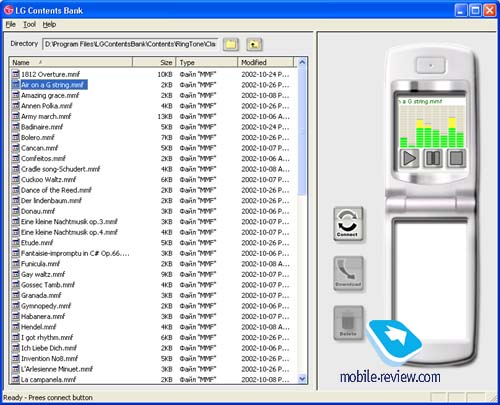Viewport: 500px width, 405px height.
Task: Click 13KB size of Army march
Action: pos(165,116)
